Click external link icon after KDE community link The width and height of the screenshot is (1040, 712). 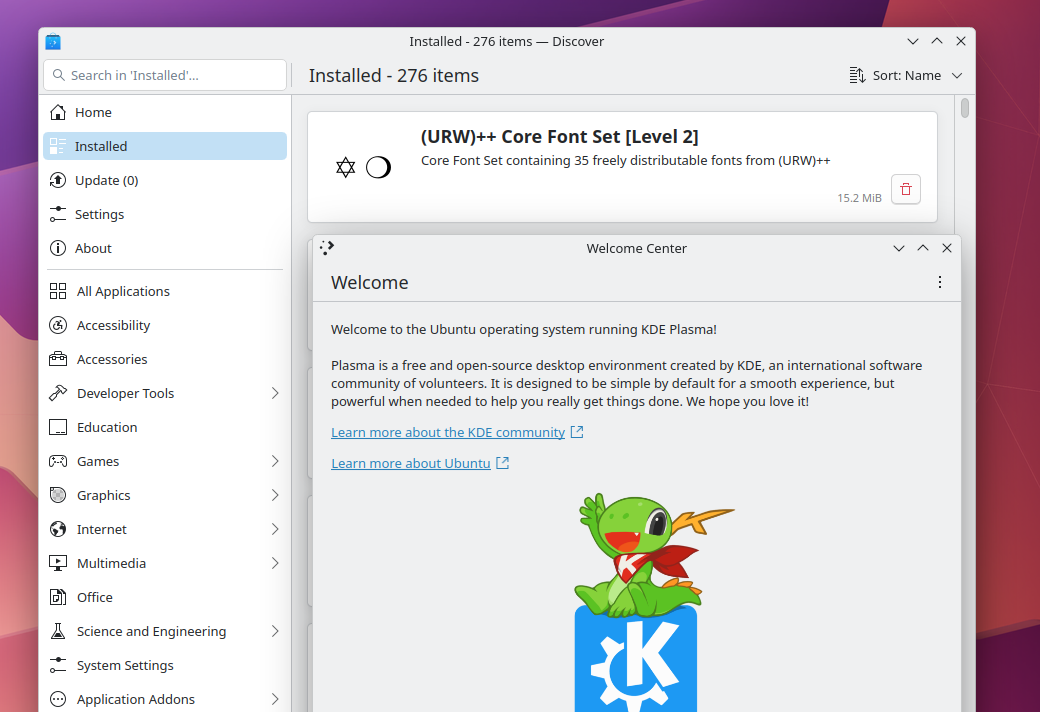(x=577, y=432)
